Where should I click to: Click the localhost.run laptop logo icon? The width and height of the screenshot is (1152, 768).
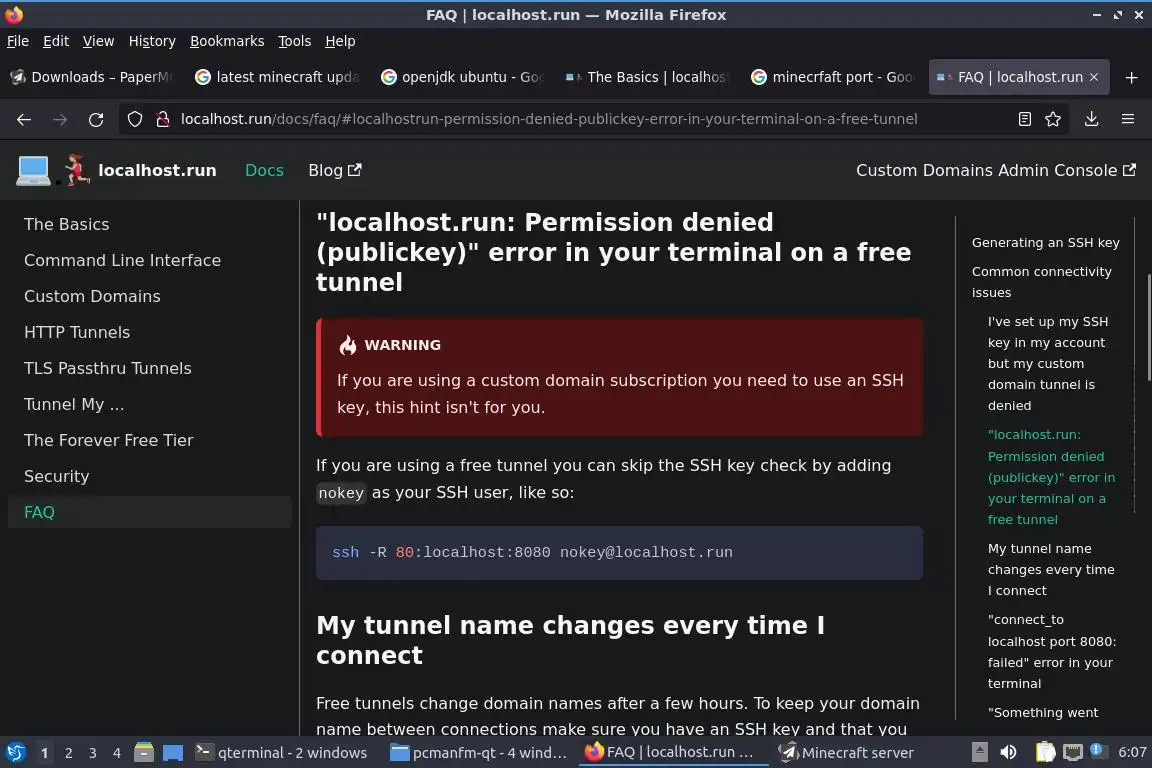point(34,171)
